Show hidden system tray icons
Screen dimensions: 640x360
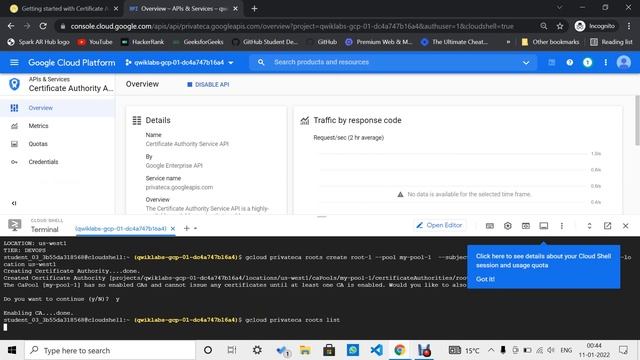pos(491,350)
